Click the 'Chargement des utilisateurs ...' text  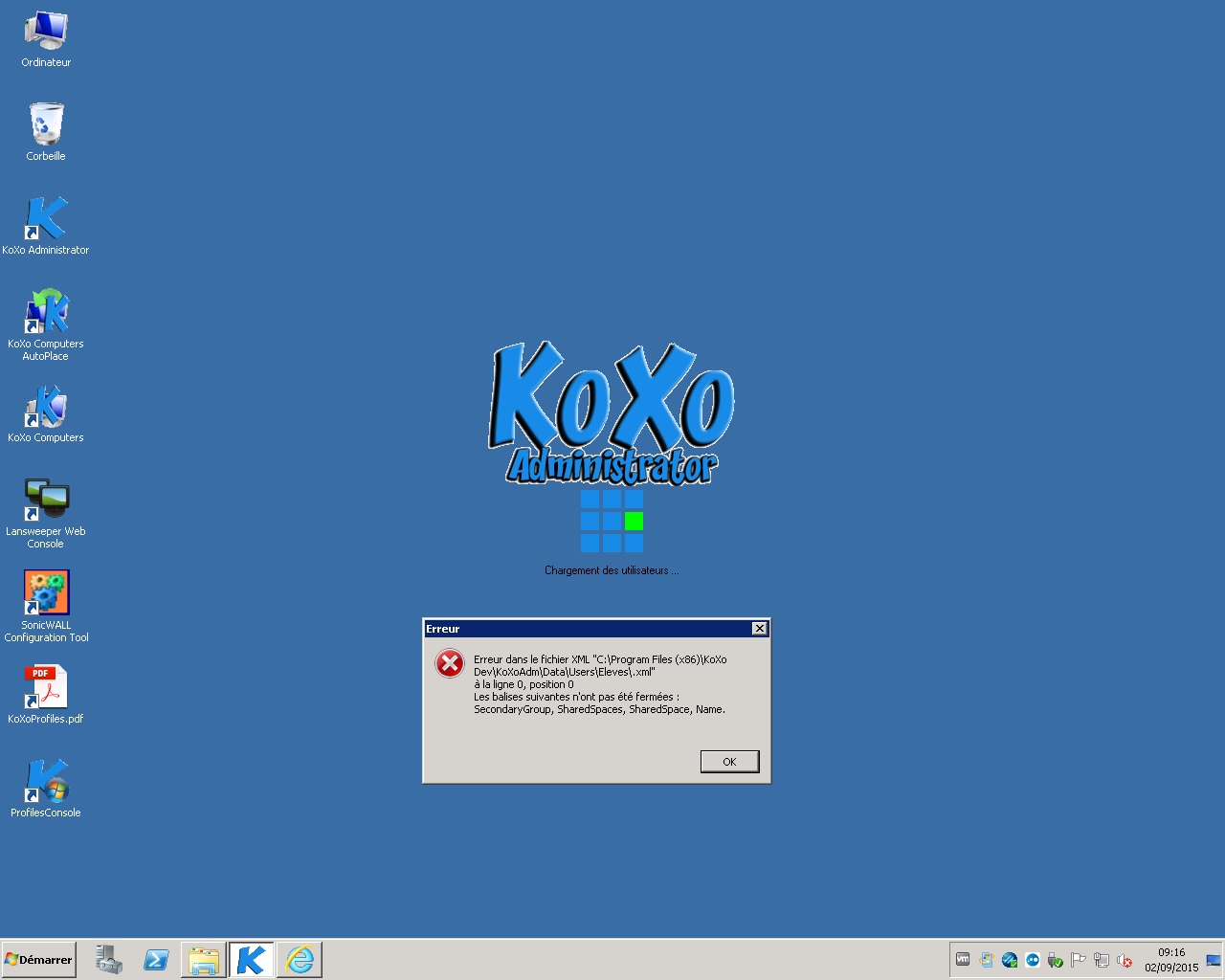coord(612,570)
